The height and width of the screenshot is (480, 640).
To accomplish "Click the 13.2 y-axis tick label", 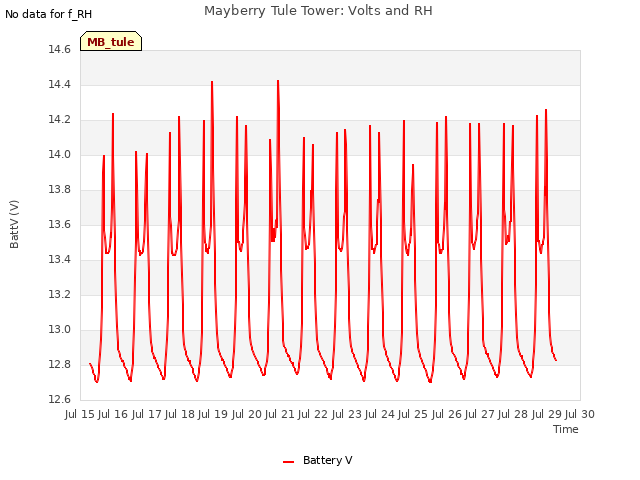I will coord(60,294).
